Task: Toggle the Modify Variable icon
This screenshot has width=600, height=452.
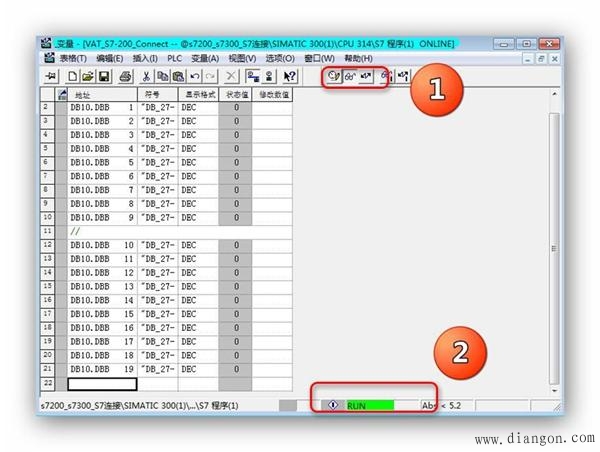Action: pyautogui.click(x=366, y=76)
